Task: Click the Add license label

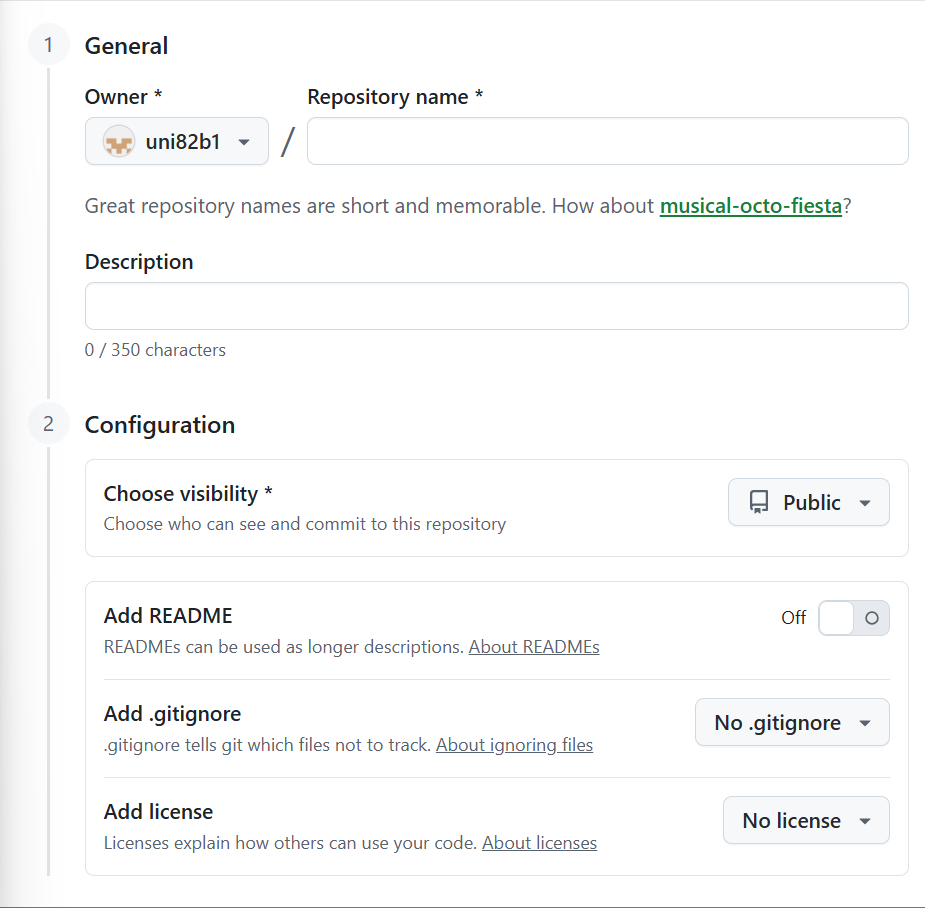Action: pyautogui.click(x=158, y=812)
